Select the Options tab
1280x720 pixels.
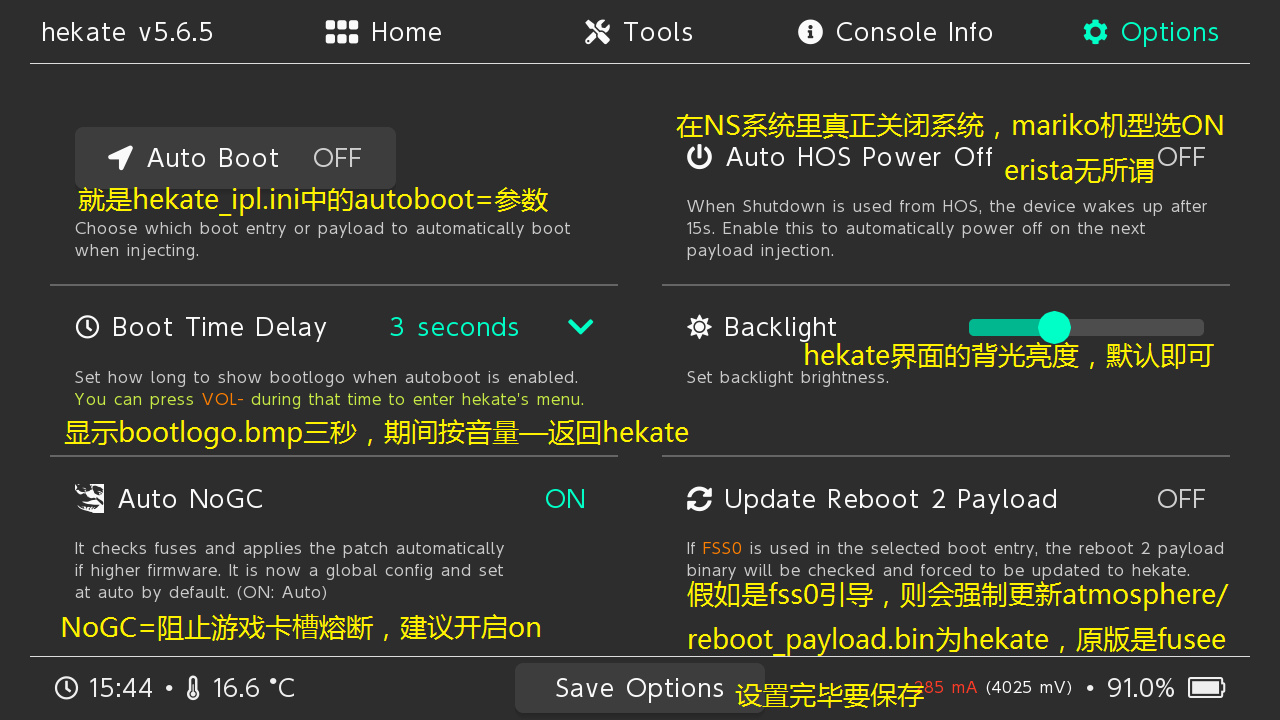(1152, 32)
